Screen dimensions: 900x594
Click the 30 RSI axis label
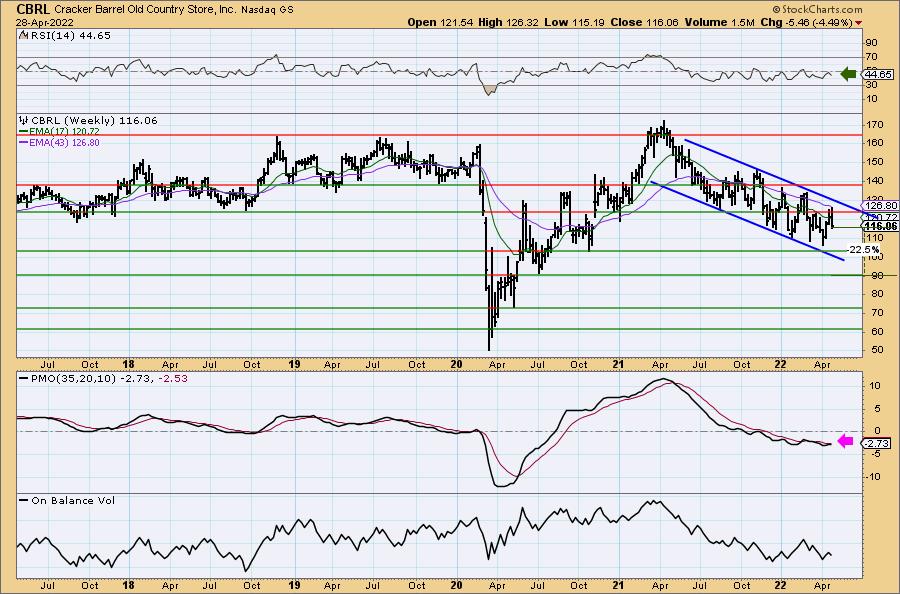(x=872, y=85)
